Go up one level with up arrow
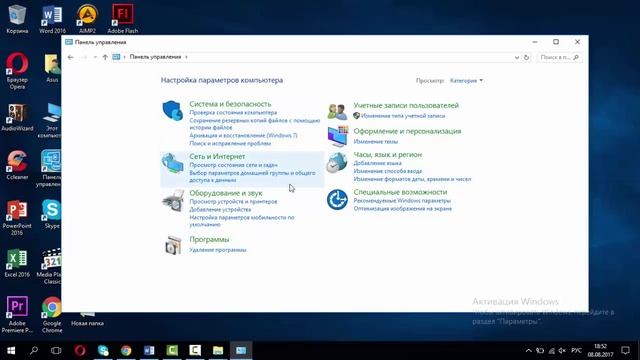The width and height of the screenshot is (640, 360). coord(105,57)
